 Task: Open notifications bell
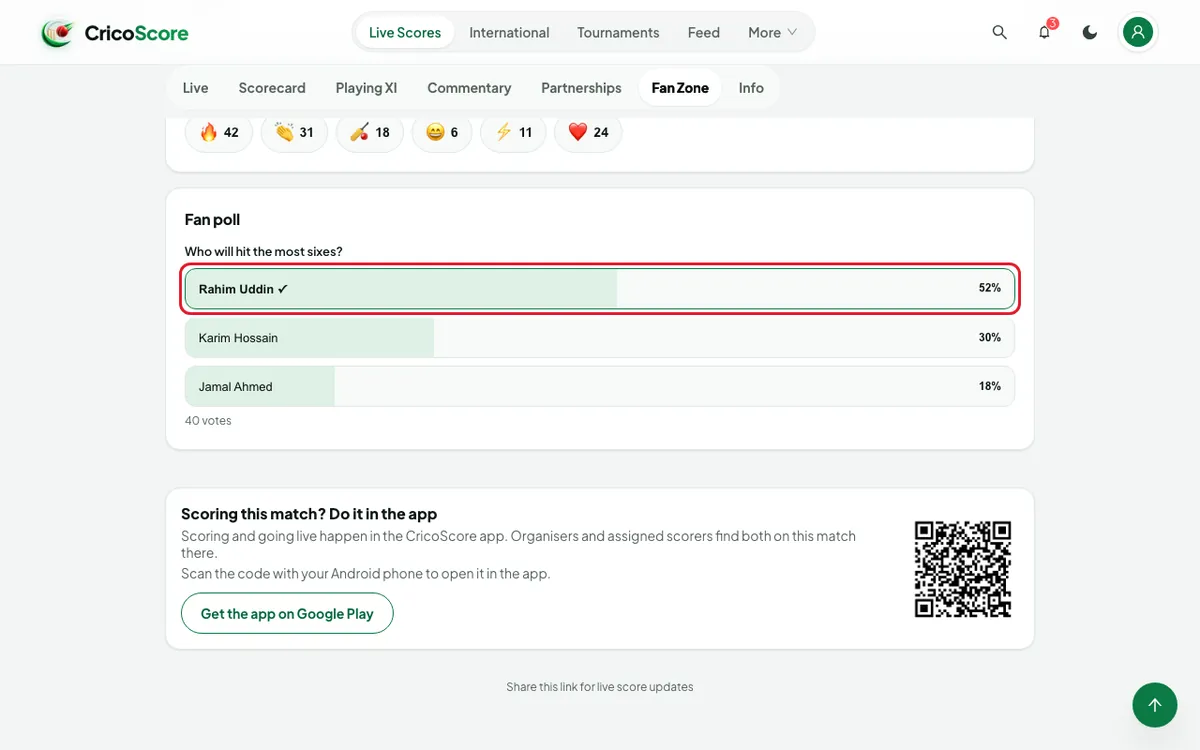click(1044, 32)
